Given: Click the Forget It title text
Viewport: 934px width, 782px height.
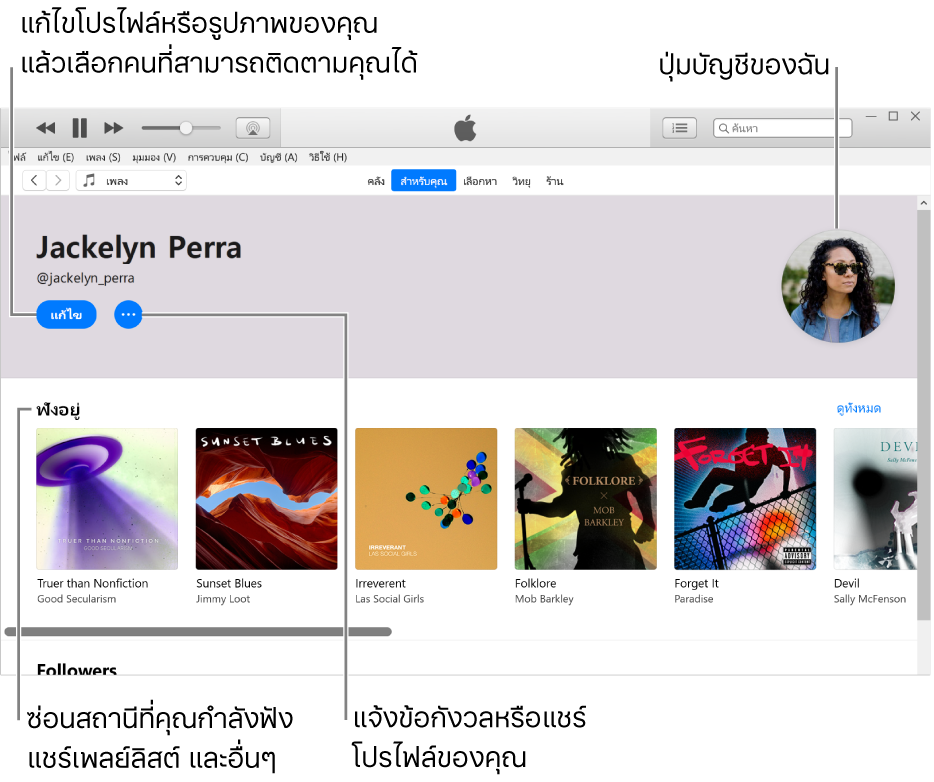Looking at the screenshot, I should click(697, 584).
